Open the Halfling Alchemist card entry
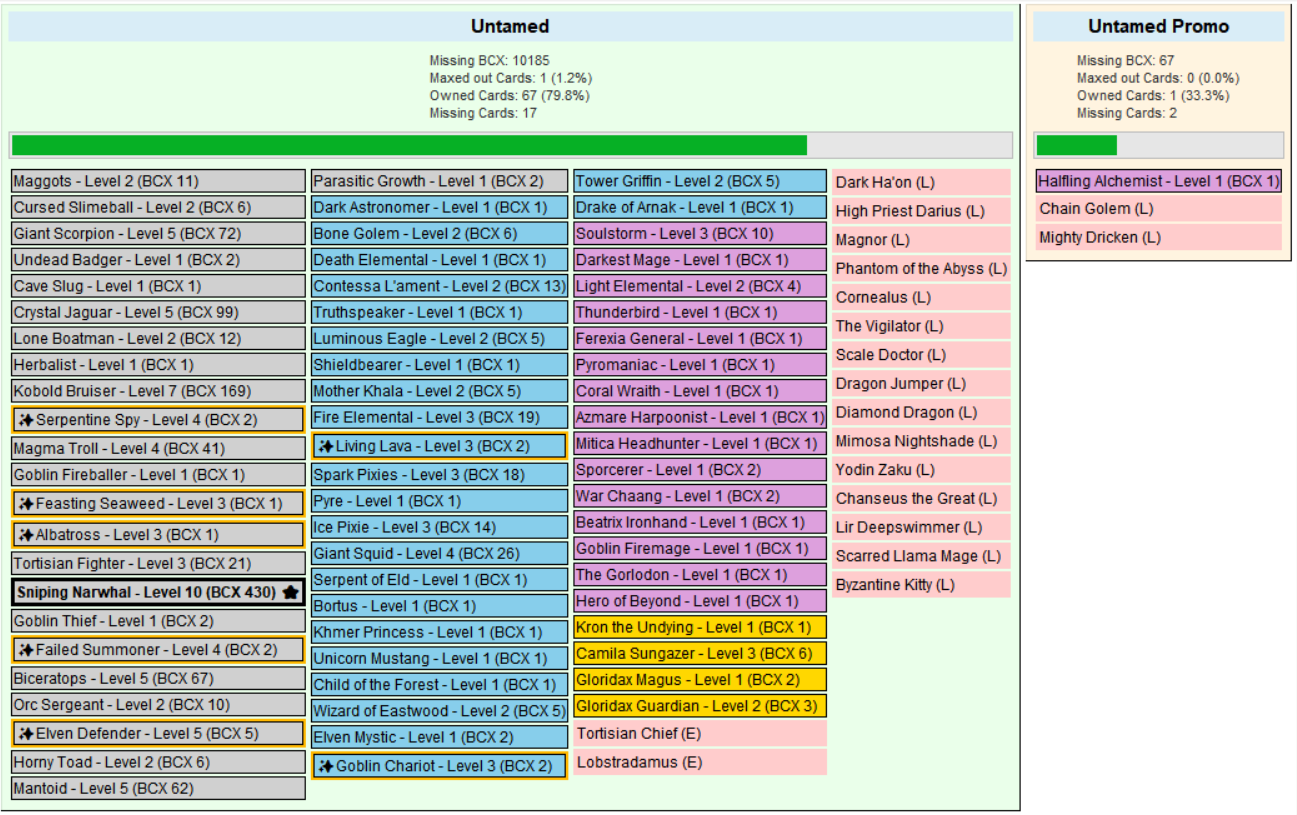This screenshot has height=815, width=1297. tap(1158, 182)
